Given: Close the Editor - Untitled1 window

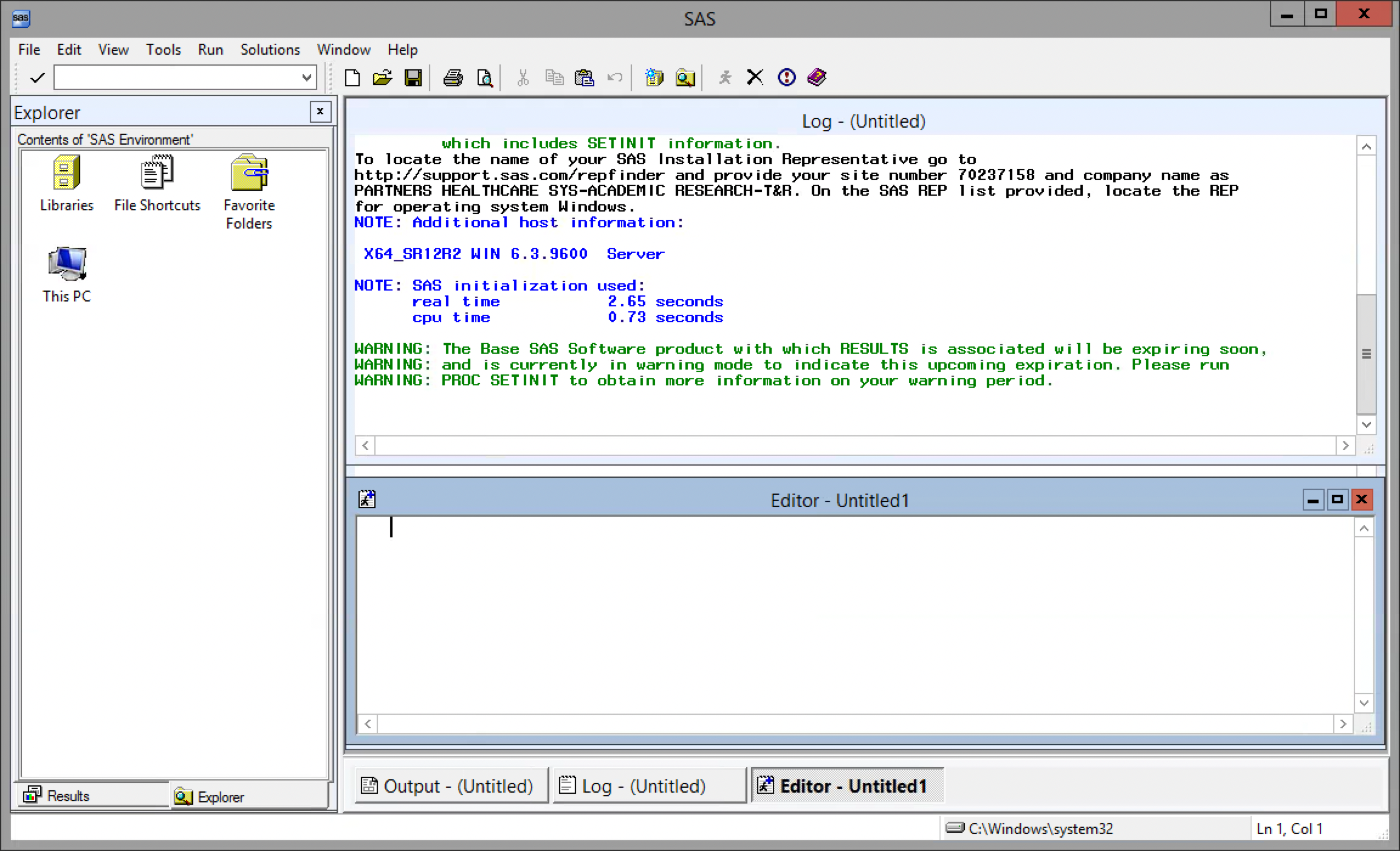Looking at the screenshot, I should pos(1362,500).
